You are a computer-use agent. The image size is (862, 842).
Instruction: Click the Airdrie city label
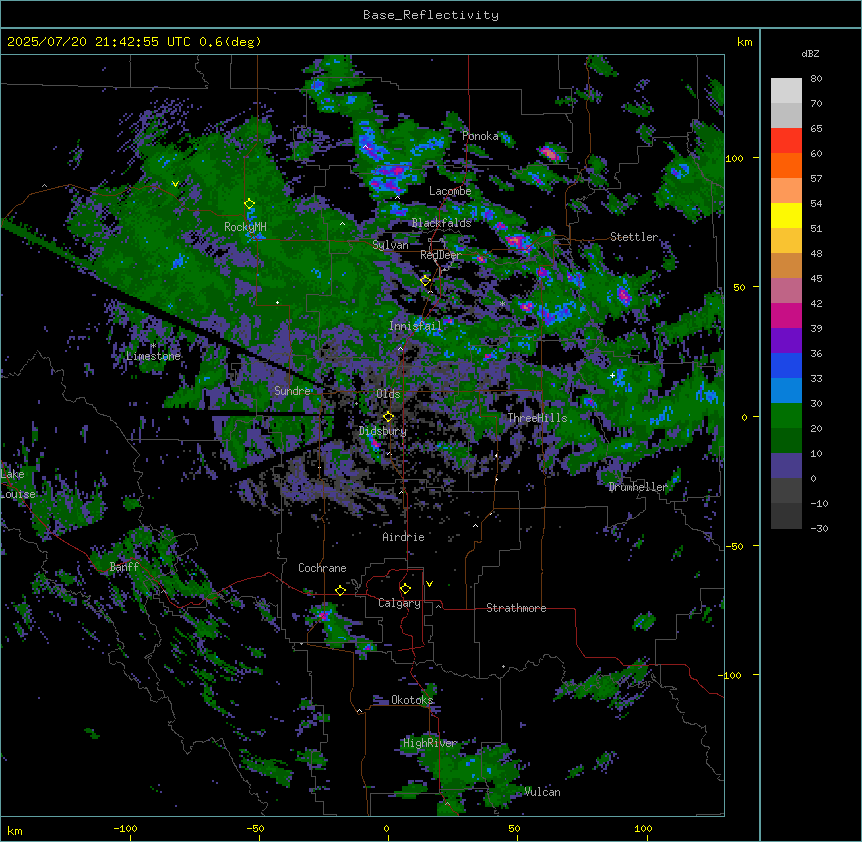[404, 537]
